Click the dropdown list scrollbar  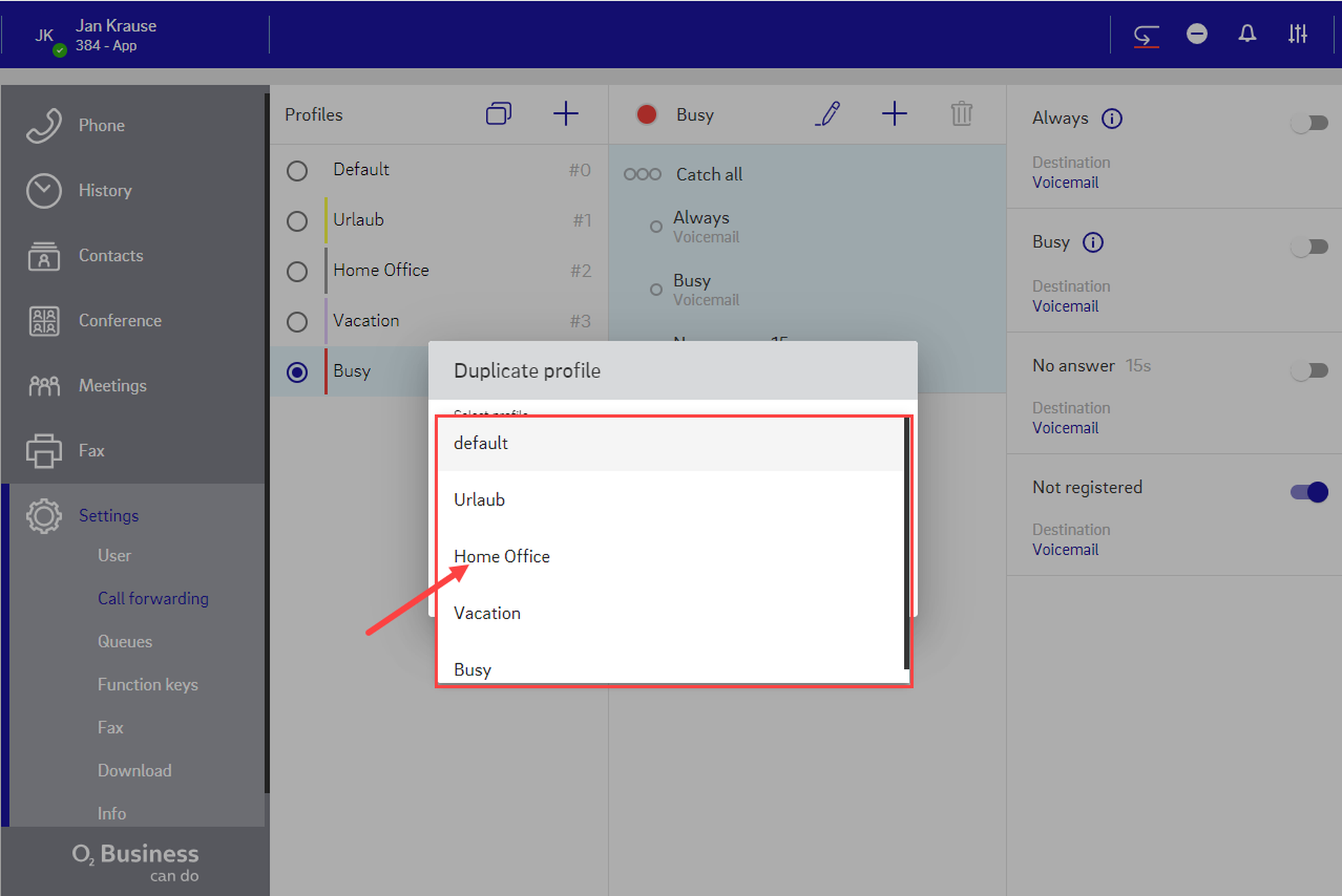point(906,543)
